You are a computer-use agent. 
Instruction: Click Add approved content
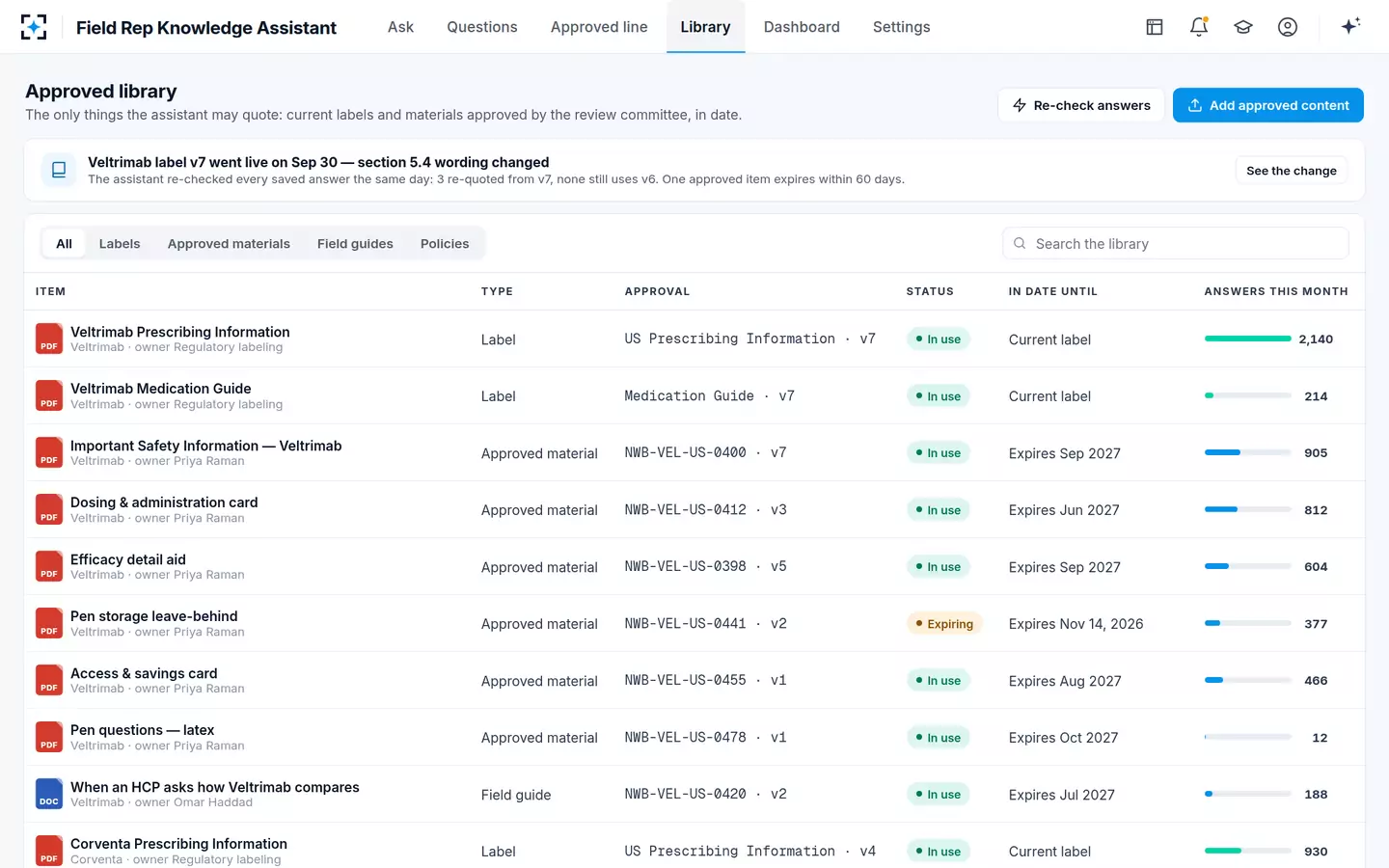pyautogui.click(x=1268, y=105)
